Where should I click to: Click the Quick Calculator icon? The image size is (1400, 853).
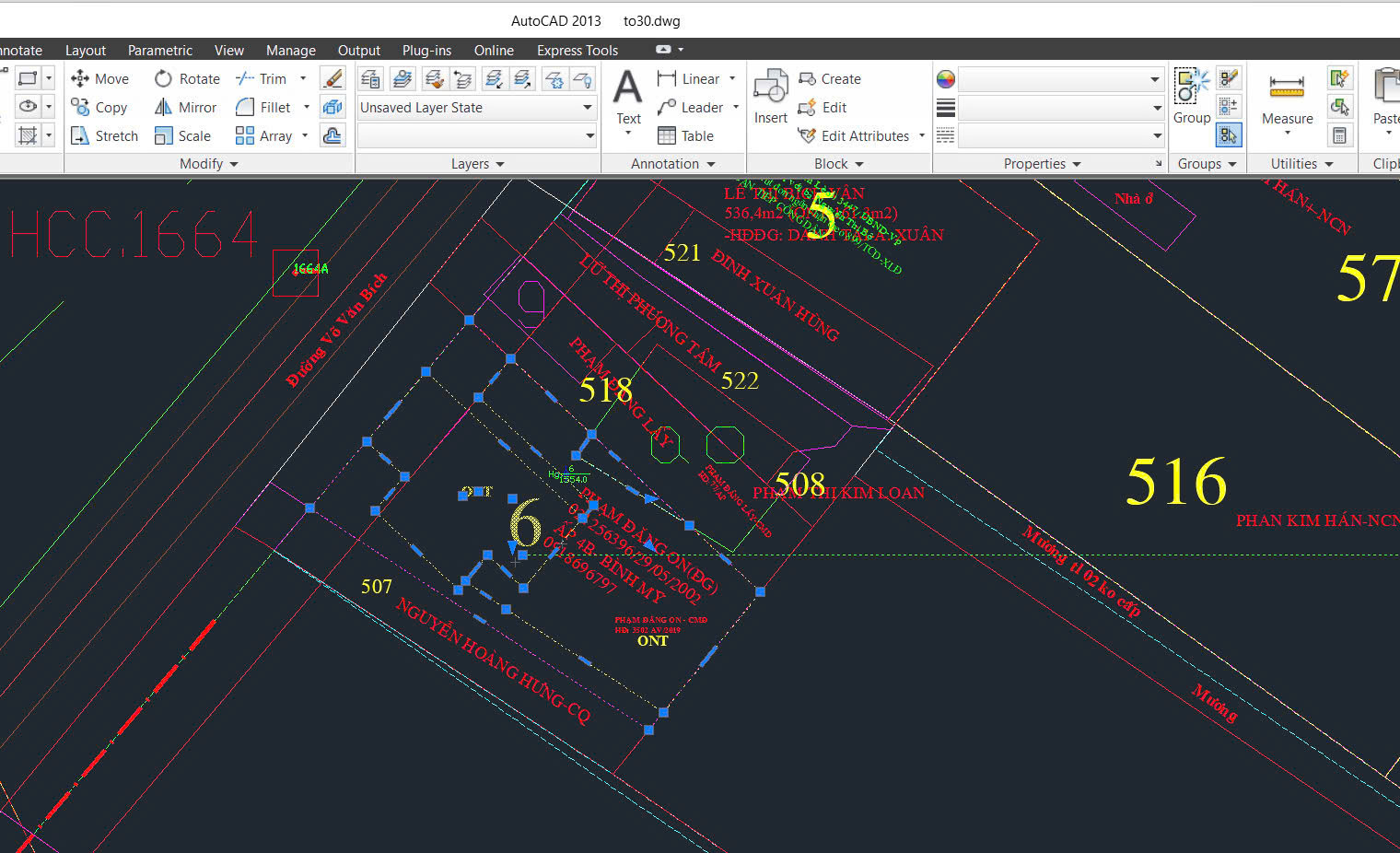[1339, 136]
